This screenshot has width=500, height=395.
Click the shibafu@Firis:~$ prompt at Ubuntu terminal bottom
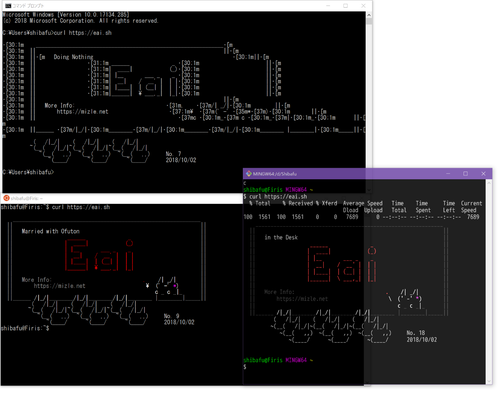pyautogui.click(x=25, y=328)
